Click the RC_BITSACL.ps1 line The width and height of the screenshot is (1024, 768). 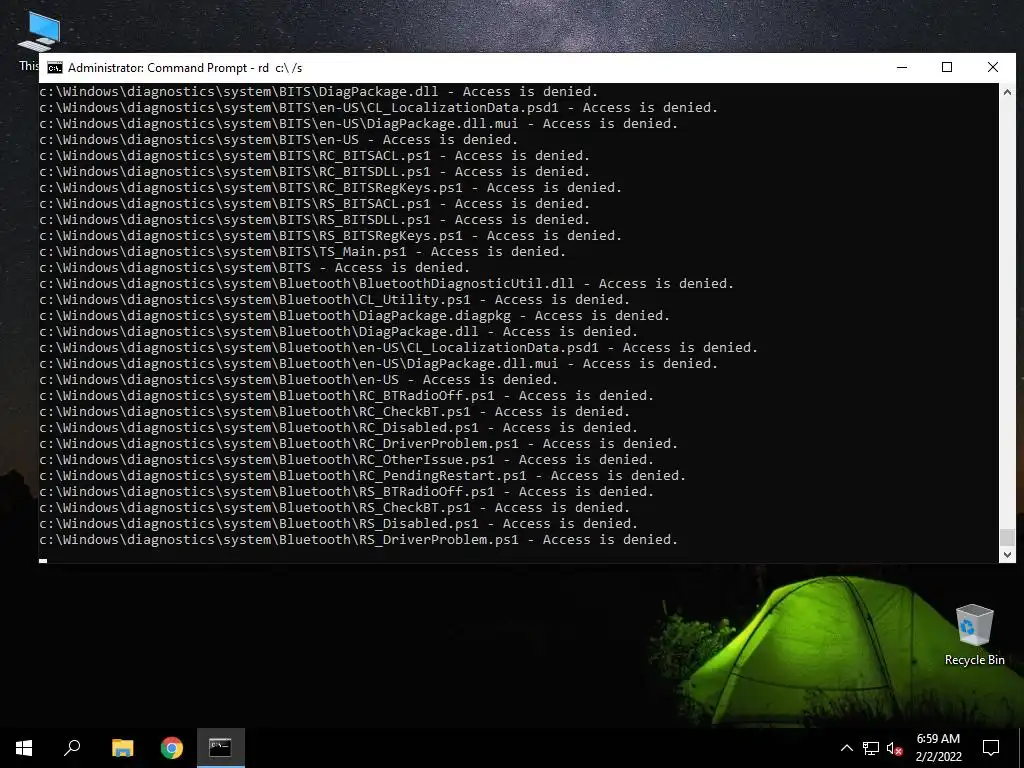click(315, 155)
